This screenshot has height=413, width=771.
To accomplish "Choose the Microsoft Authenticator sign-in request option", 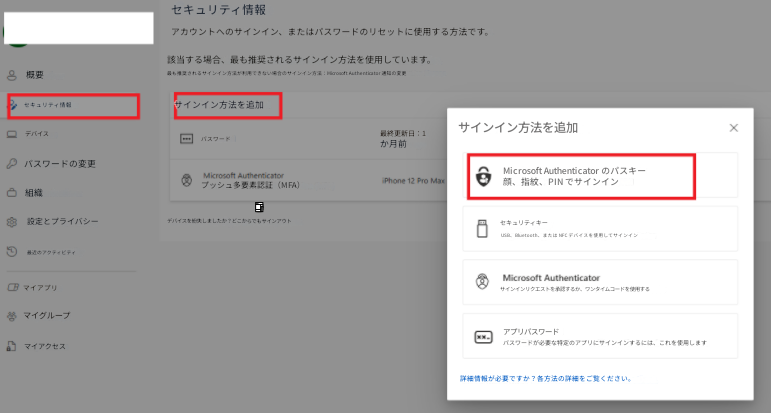I will pyautogui.click(x=600, y=282).
